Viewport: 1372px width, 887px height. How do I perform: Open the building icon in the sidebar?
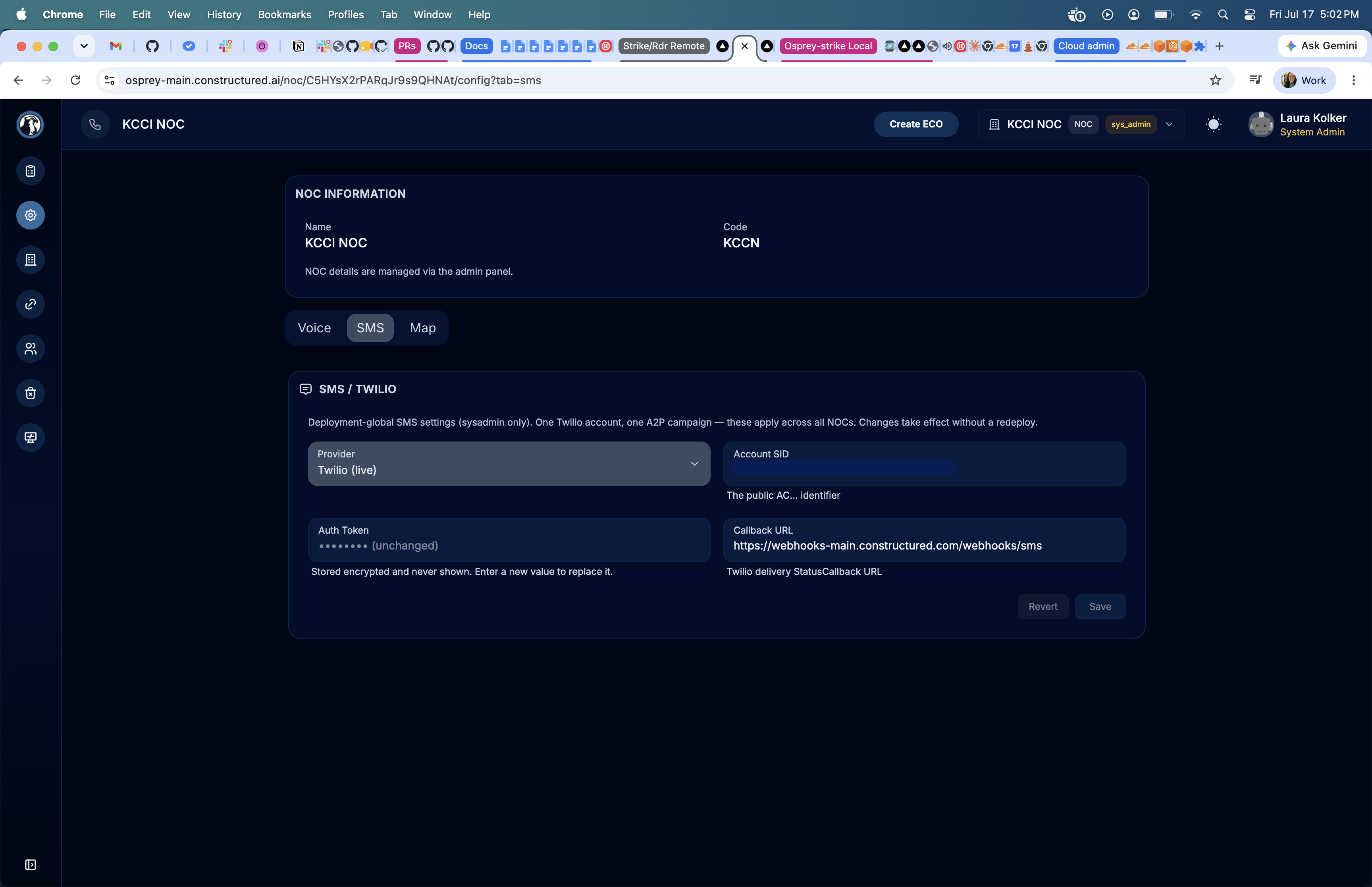point(31,260)
